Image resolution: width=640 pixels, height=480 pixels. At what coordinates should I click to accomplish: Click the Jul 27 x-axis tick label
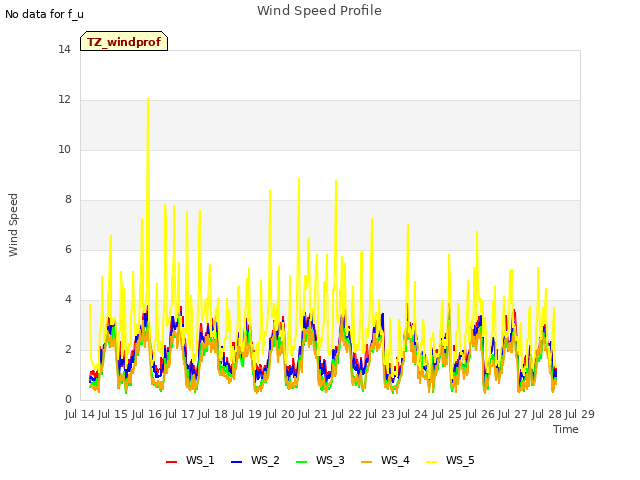[x=513, y=414]
